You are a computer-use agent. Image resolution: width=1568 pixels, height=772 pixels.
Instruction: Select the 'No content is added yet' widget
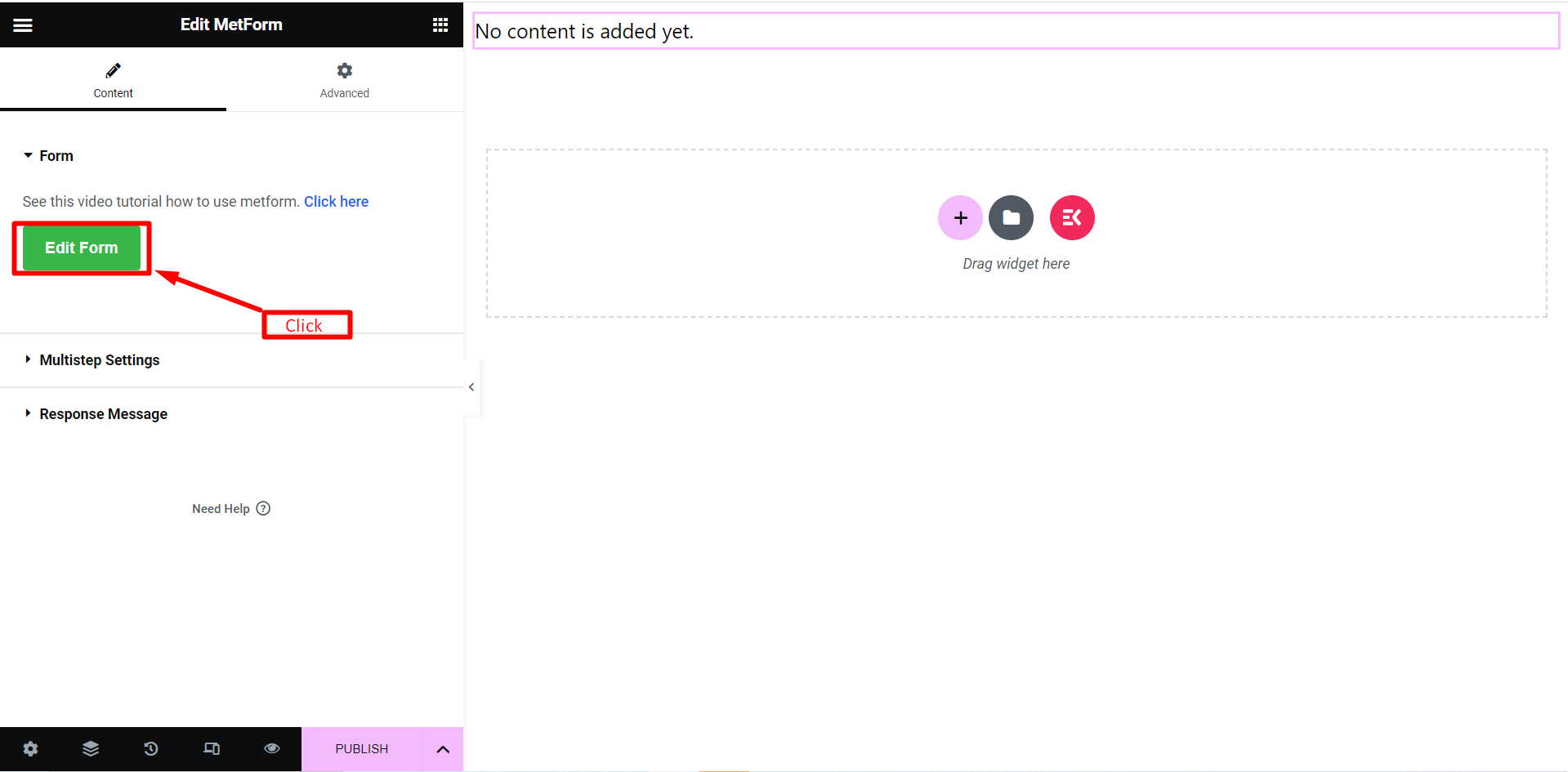click(x=1016, y=31)
